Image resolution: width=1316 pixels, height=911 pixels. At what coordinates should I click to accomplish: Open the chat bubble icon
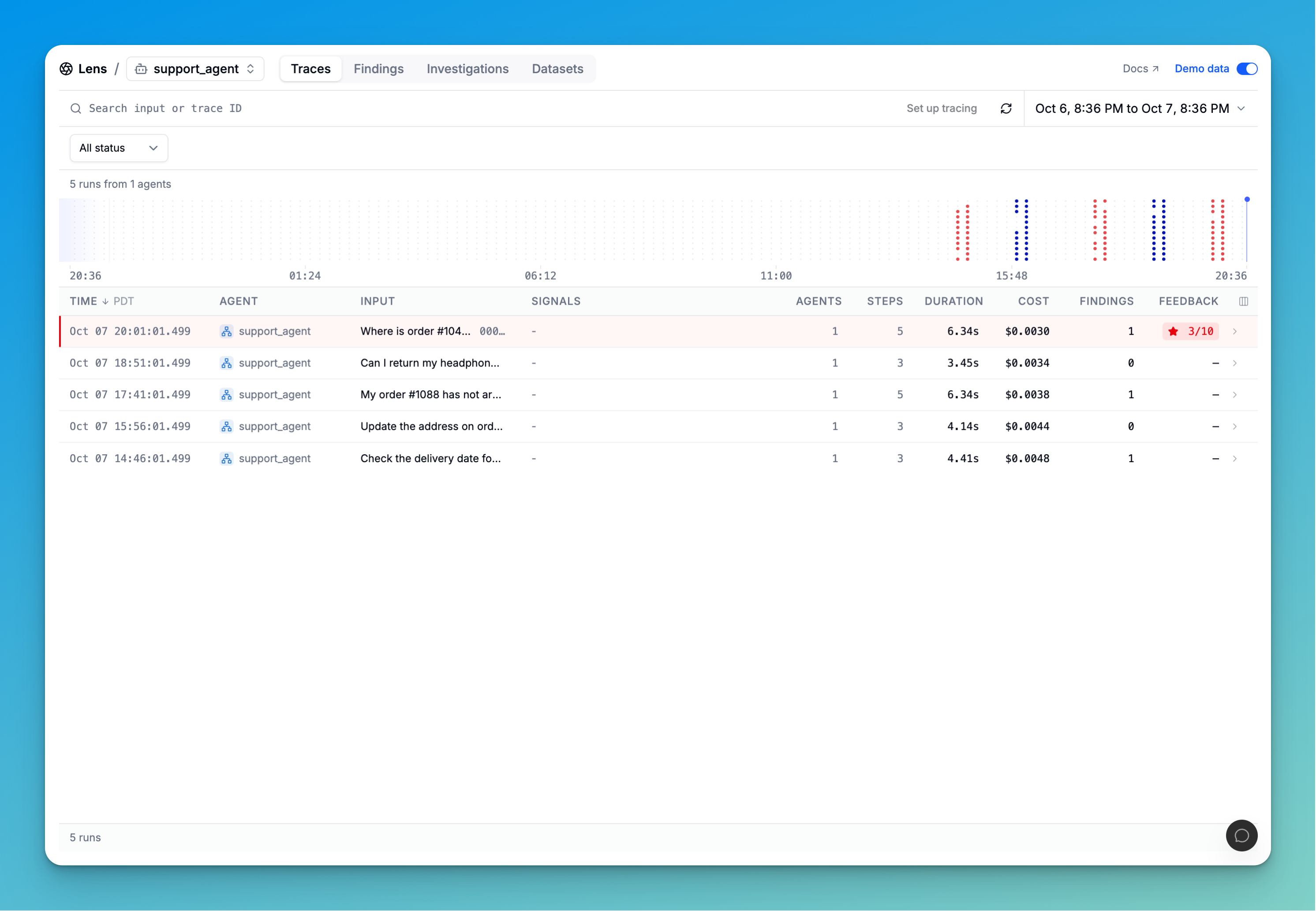coord(1241,836)
